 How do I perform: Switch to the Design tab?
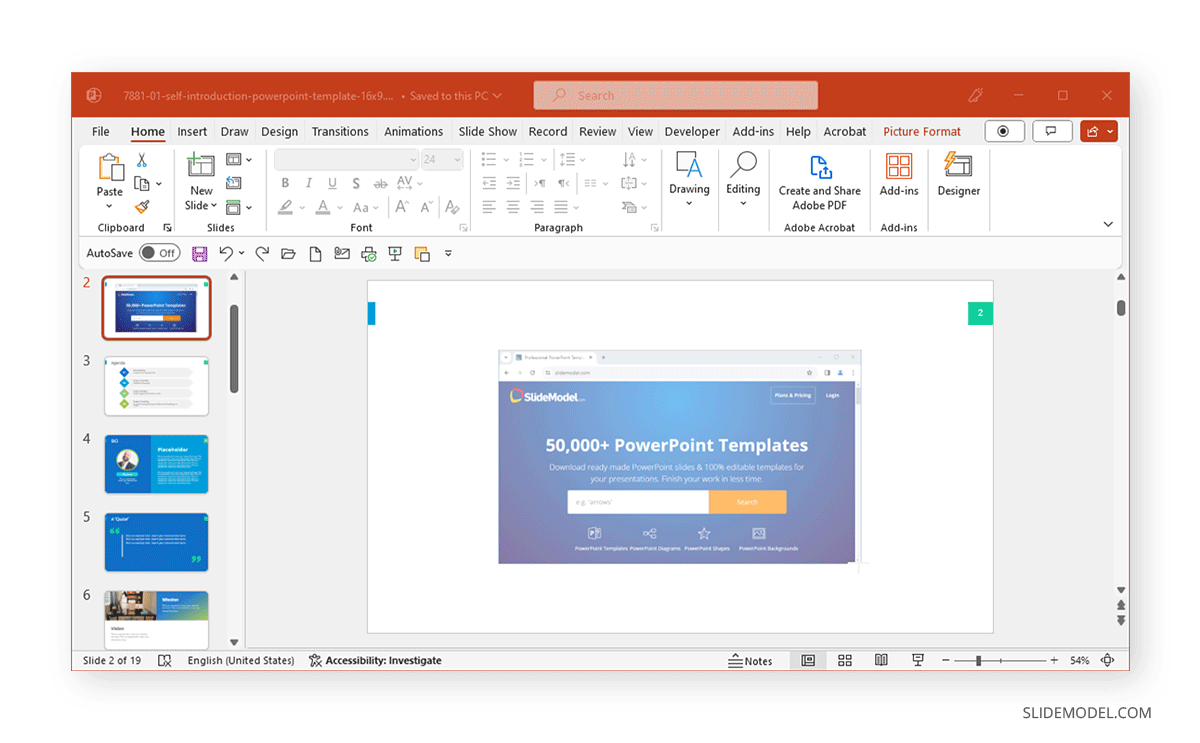(x=280, y=131)
